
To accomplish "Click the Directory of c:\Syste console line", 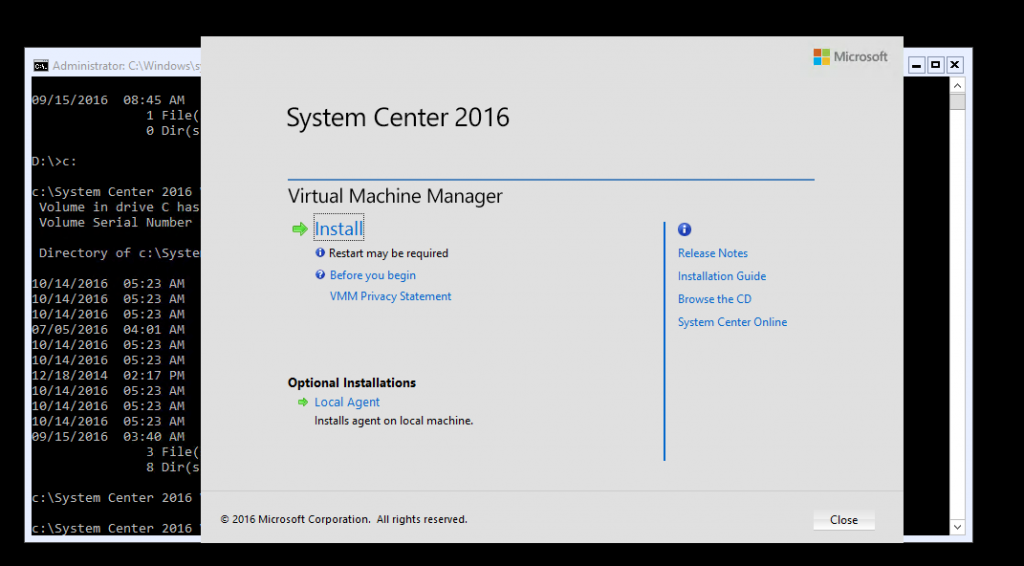I will click(119, 253).
